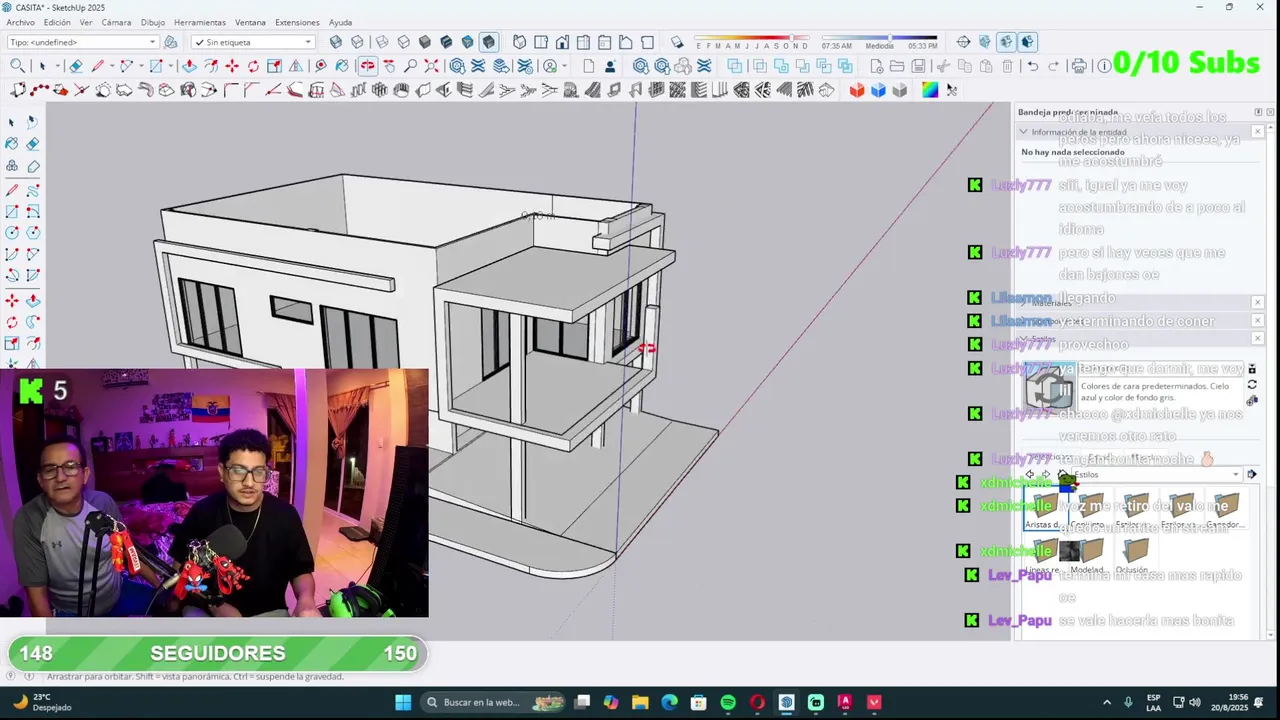Select the Circle tool in left toolbar

click(x=12, y=232)
